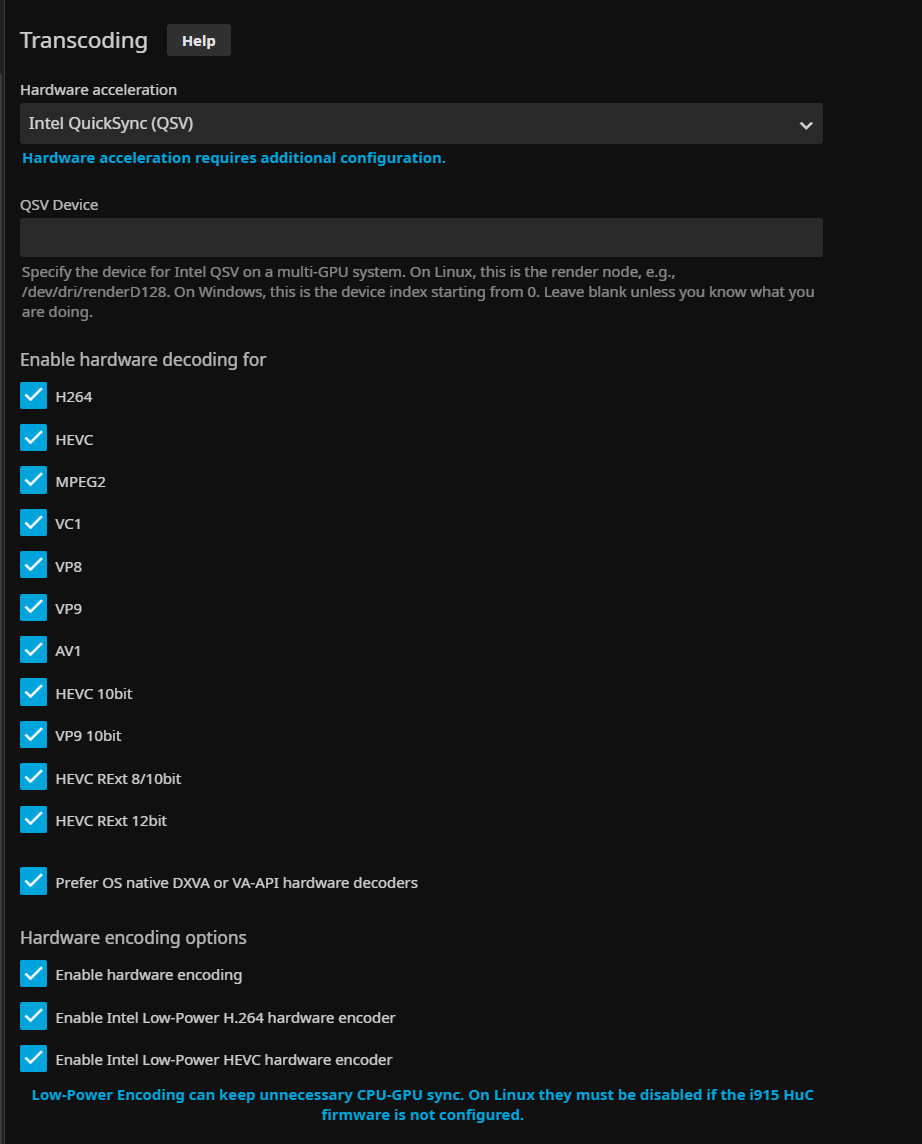Uncheck H264 hardware decoding
The image size is (922, 1144).
(x=34, y=396)
